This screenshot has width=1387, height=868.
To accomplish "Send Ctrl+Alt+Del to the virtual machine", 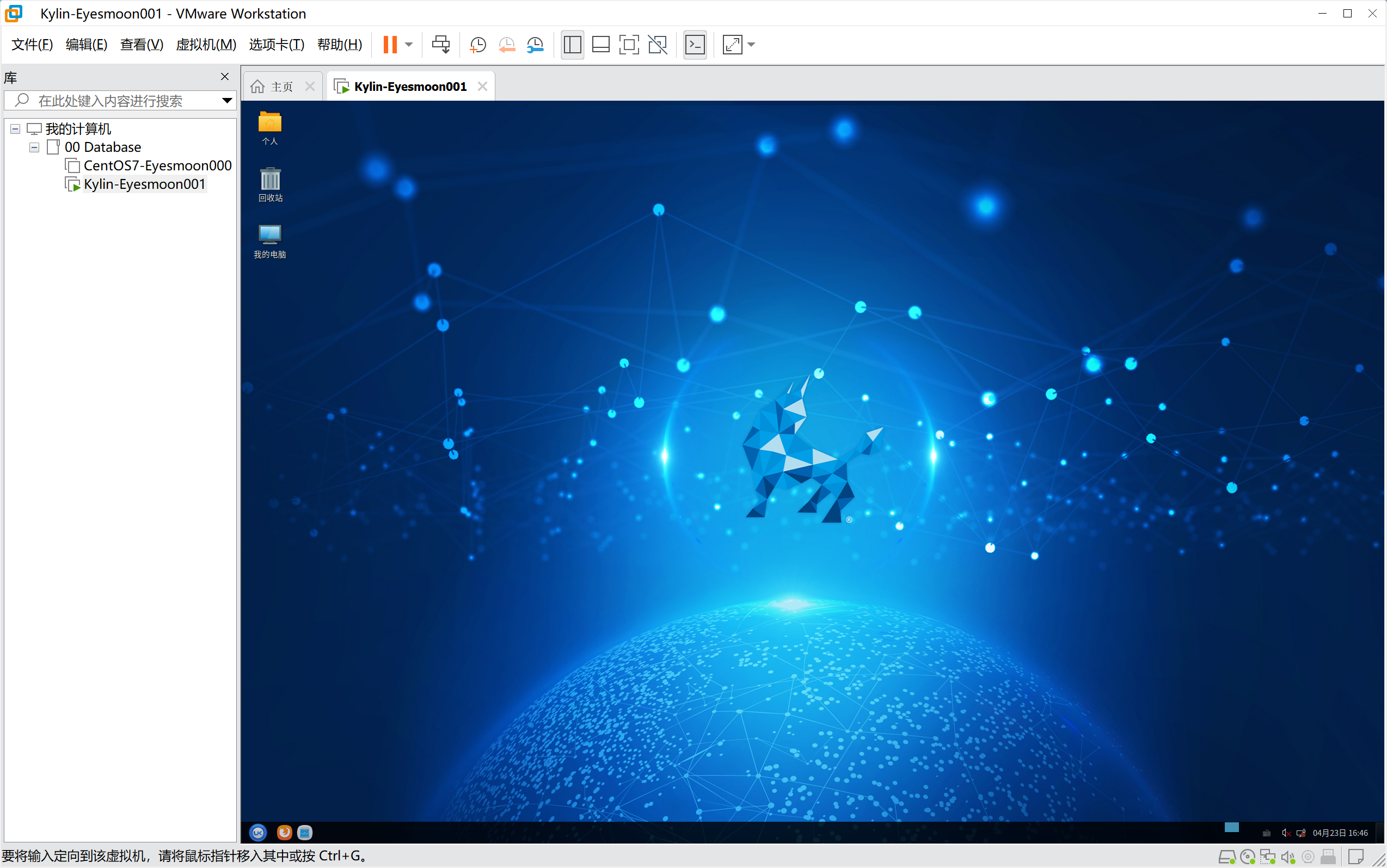I will click(x=441, y=44).
